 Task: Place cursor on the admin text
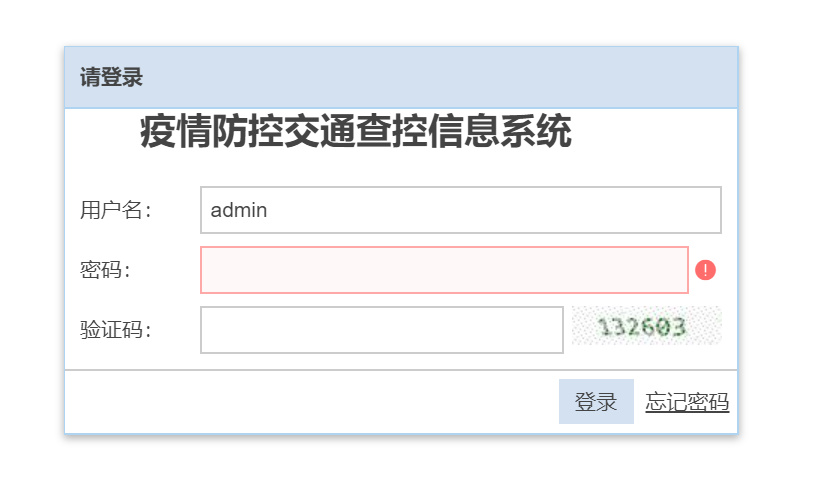pos(239,210)
